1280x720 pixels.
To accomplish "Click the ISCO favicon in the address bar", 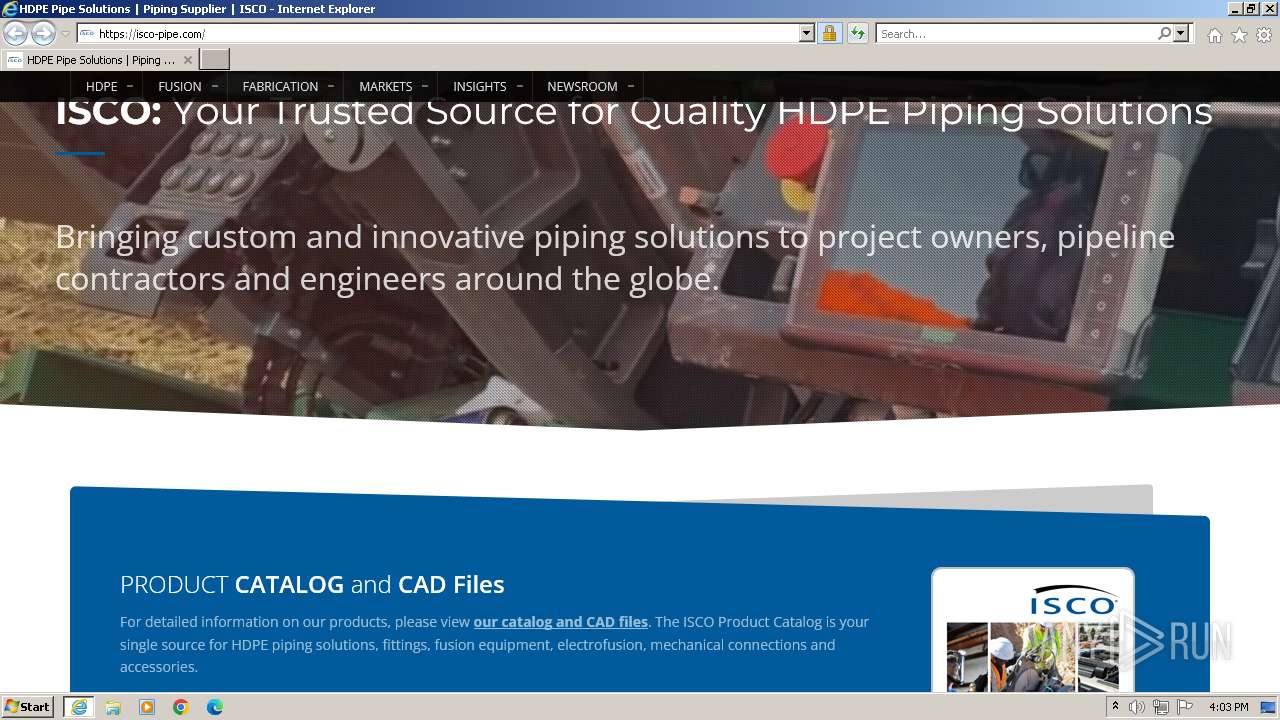I will click(x=87, y=33).
